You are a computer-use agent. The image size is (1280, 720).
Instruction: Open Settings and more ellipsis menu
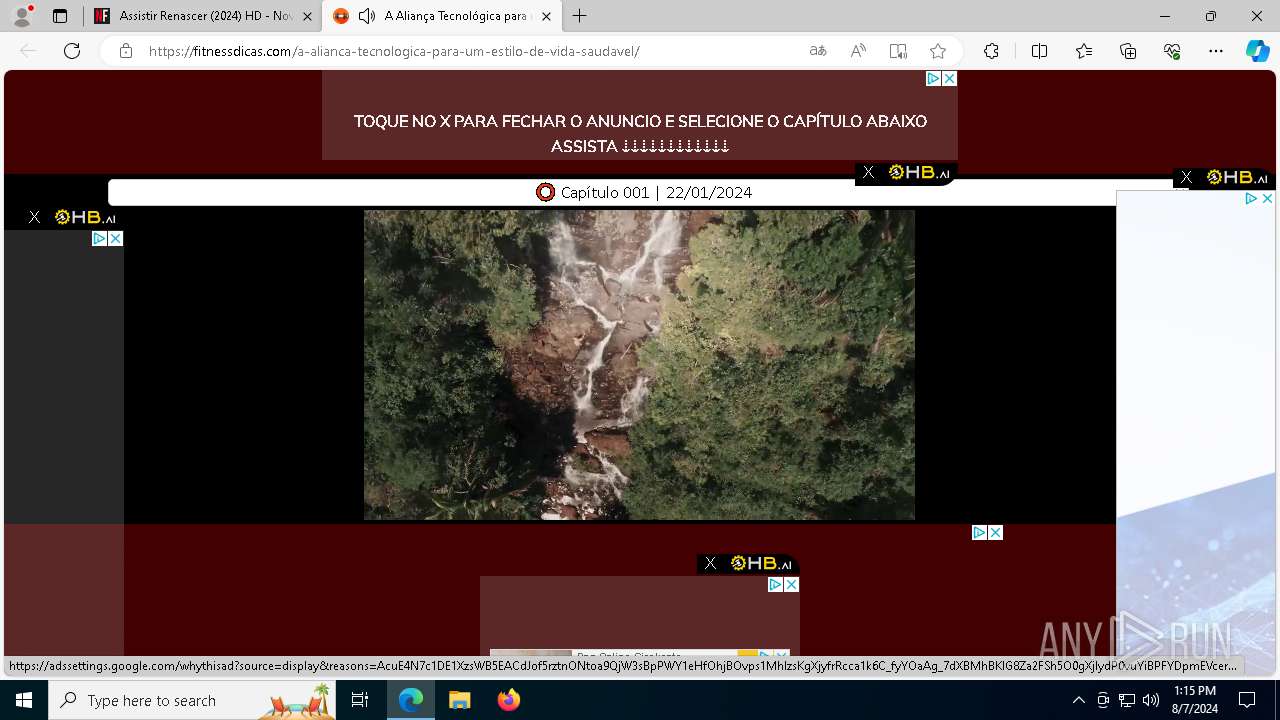point(1216,51)
